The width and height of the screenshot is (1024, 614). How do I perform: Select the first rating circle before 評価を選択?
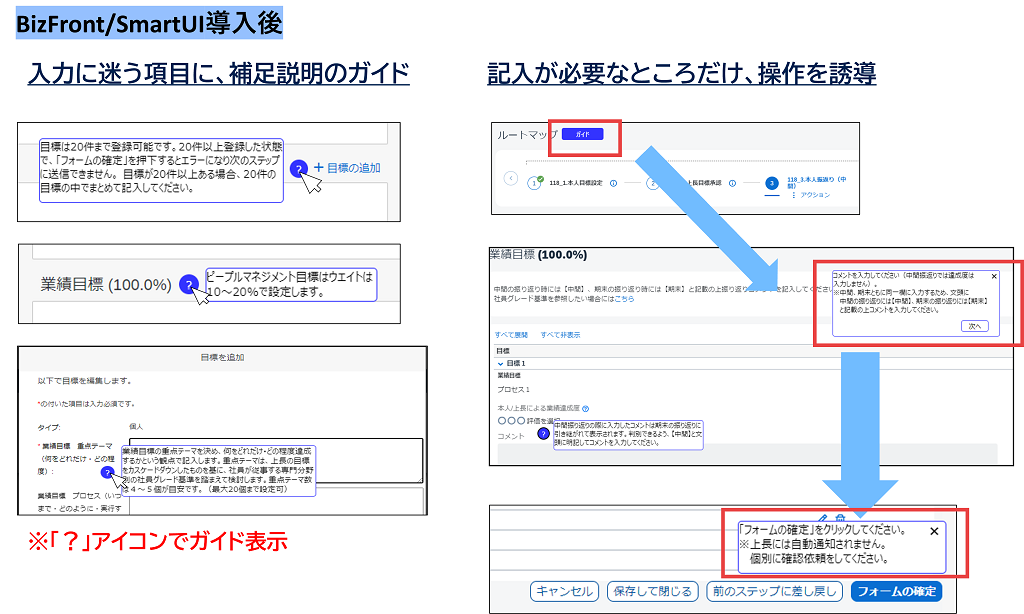coord(502,421)
